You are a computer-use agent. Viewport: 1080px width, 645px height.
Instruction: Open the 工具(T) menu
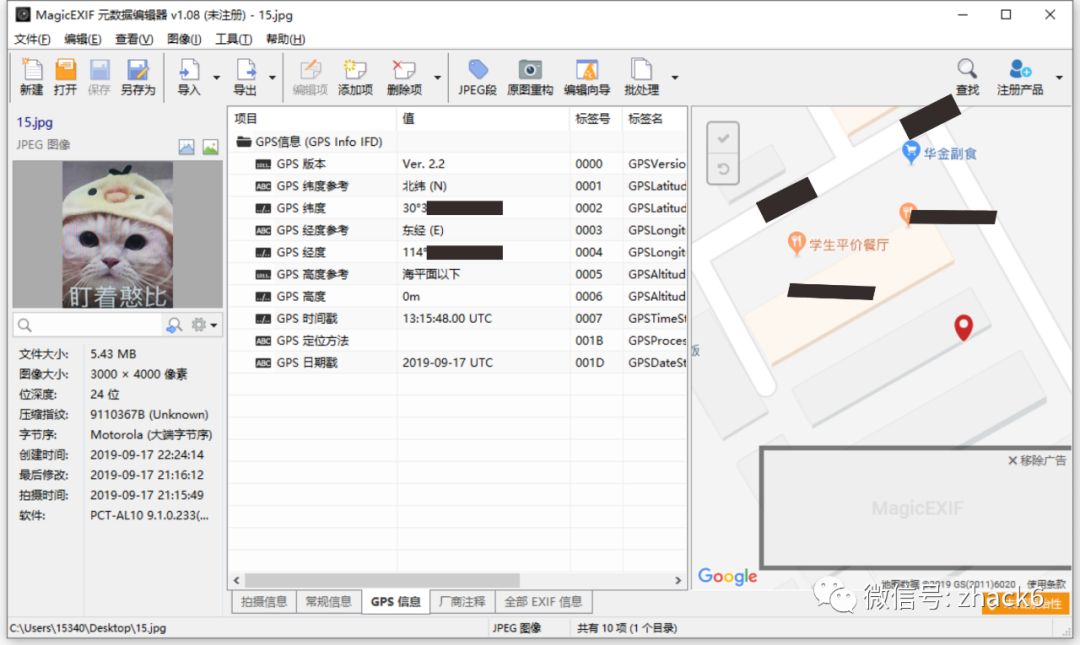click(x=233, y=39)
